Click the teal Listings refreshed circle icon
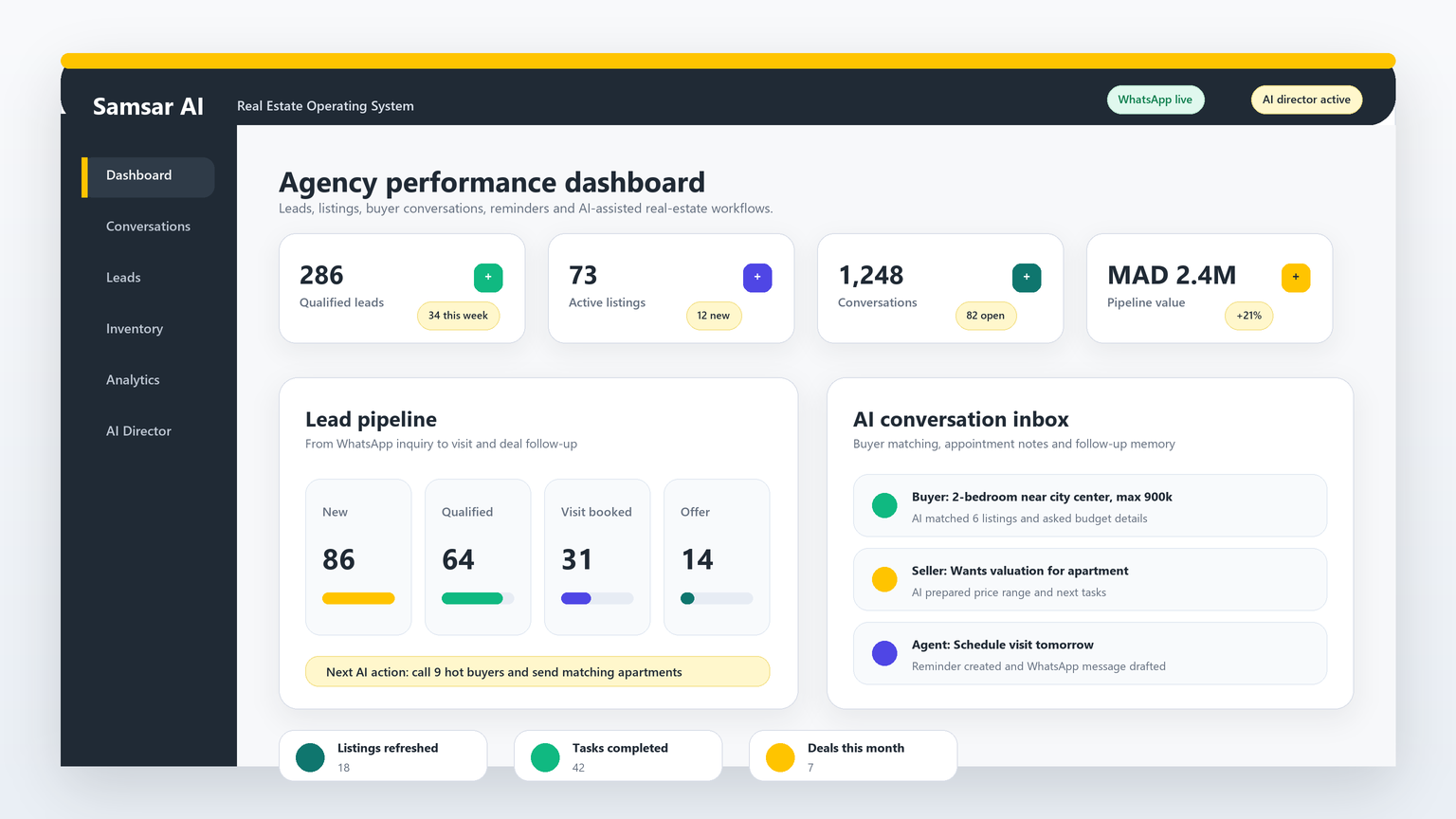The image size is (1456, 819). (310, 757)
